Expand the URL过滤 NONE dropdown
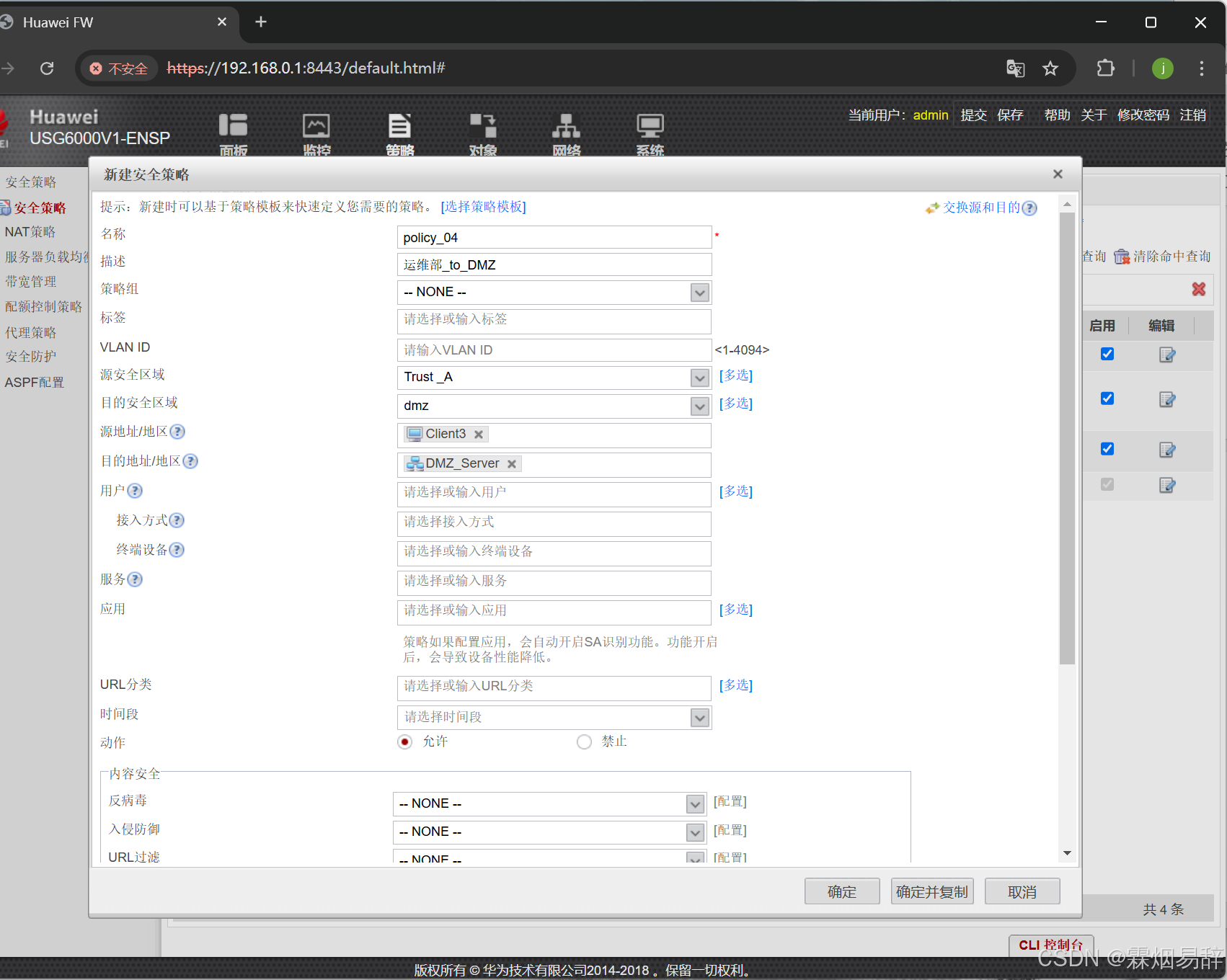This screenshot has width=1227, height=980. [695, 858]
